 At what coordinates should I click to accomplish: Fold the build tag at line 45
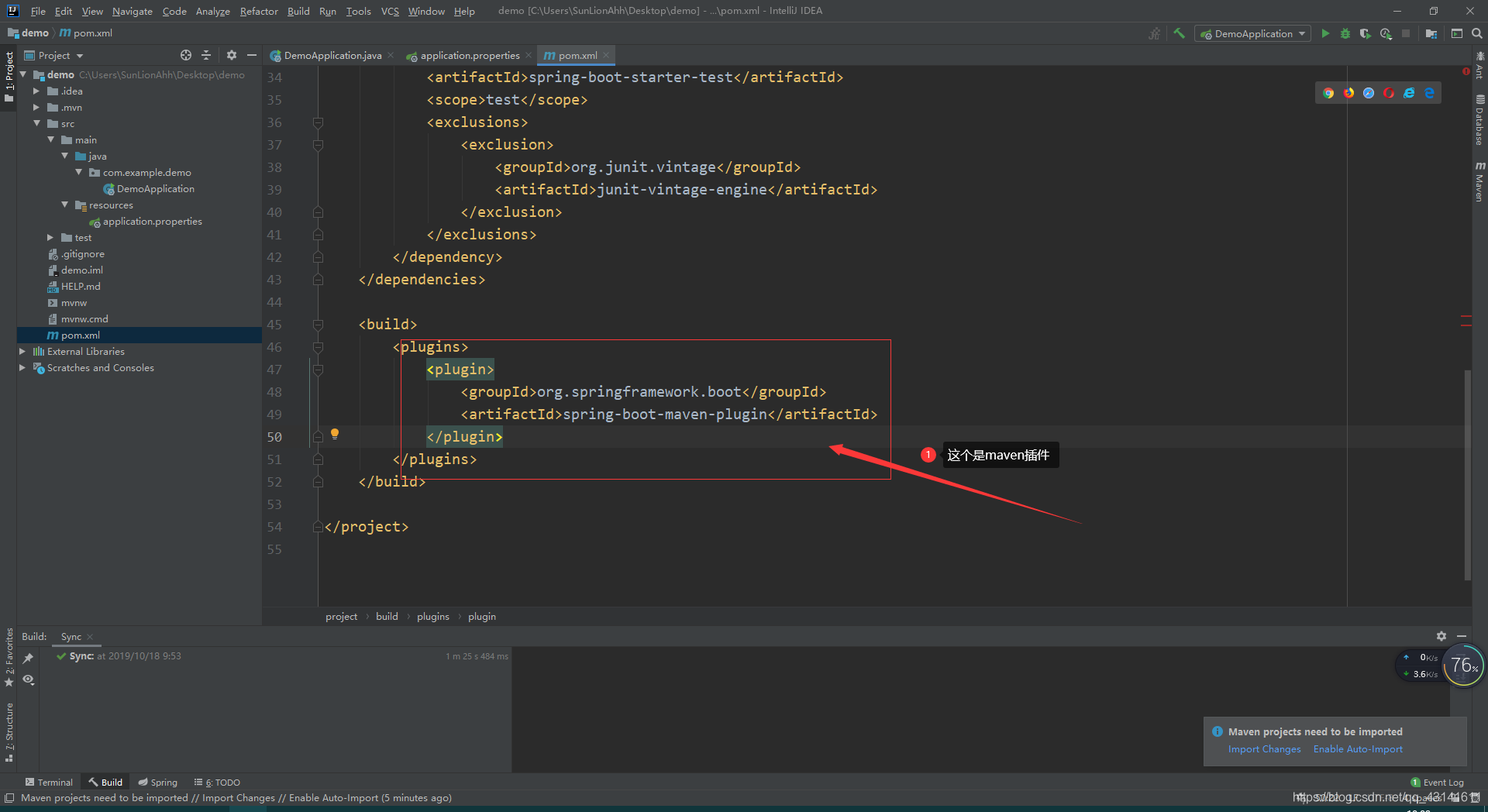pos(318,325)
